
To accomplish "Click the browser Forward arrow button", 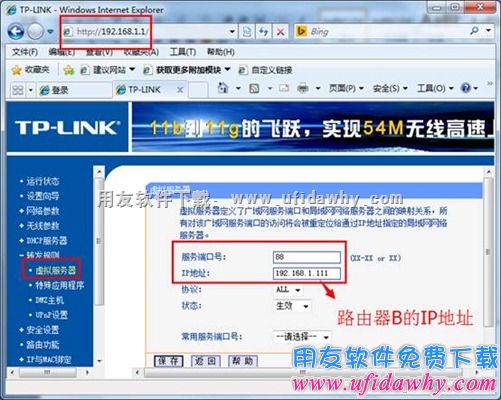I will (x=35, y=32).
